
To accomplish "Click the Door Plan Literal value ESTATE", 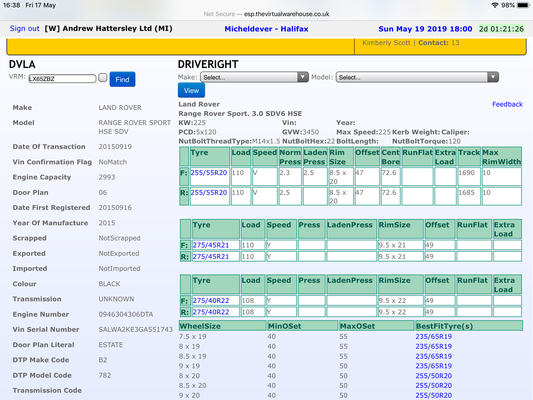I will coord(111,345).
